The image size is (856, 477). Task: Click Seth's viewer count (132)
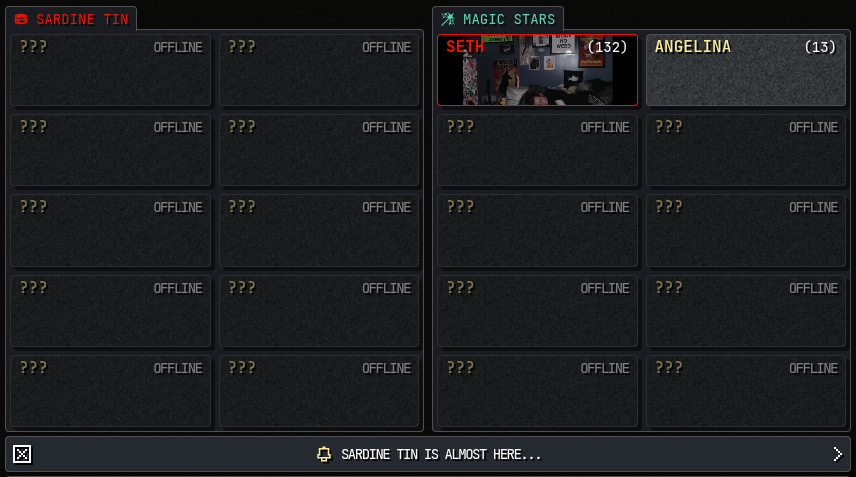pyautogui.click(x=607, y=47)
